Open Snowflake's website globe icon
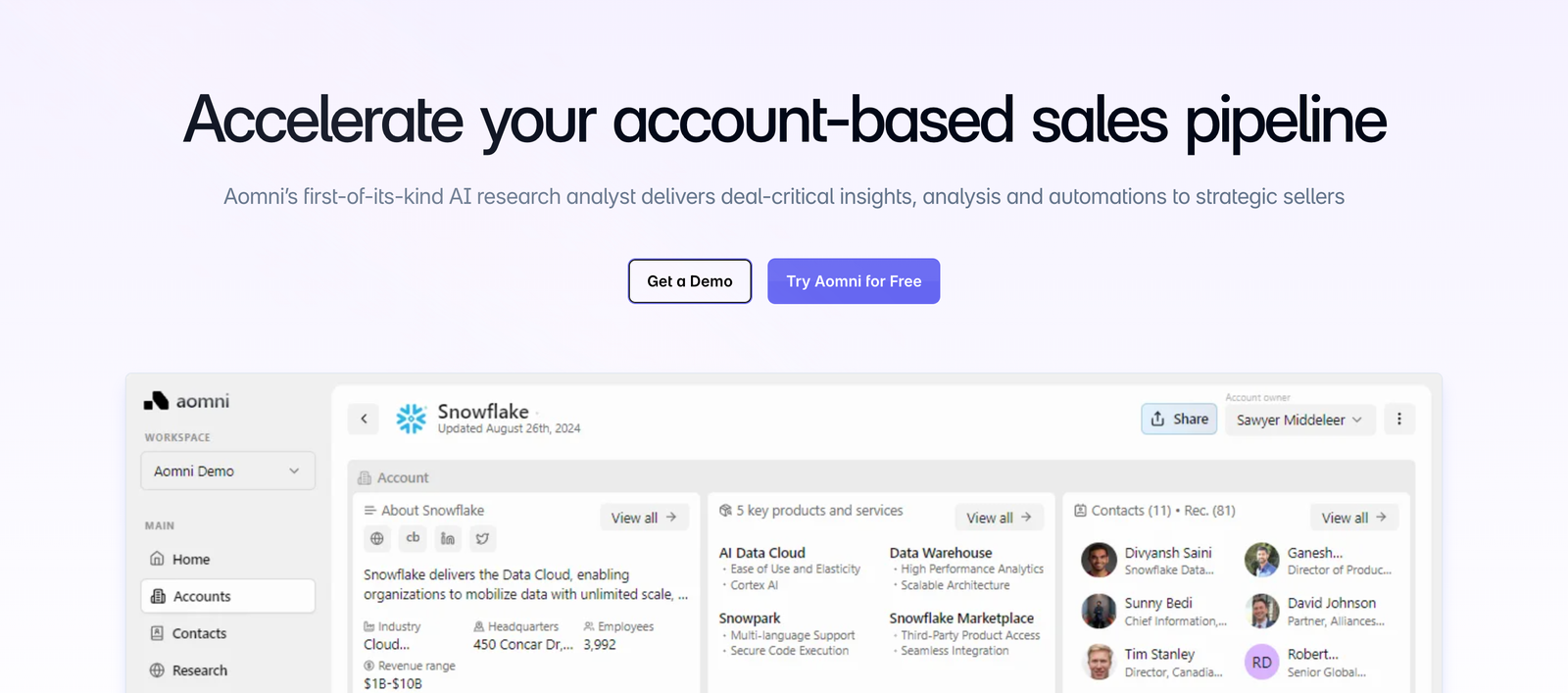The image size is (1568, 693). pos(377,538)
